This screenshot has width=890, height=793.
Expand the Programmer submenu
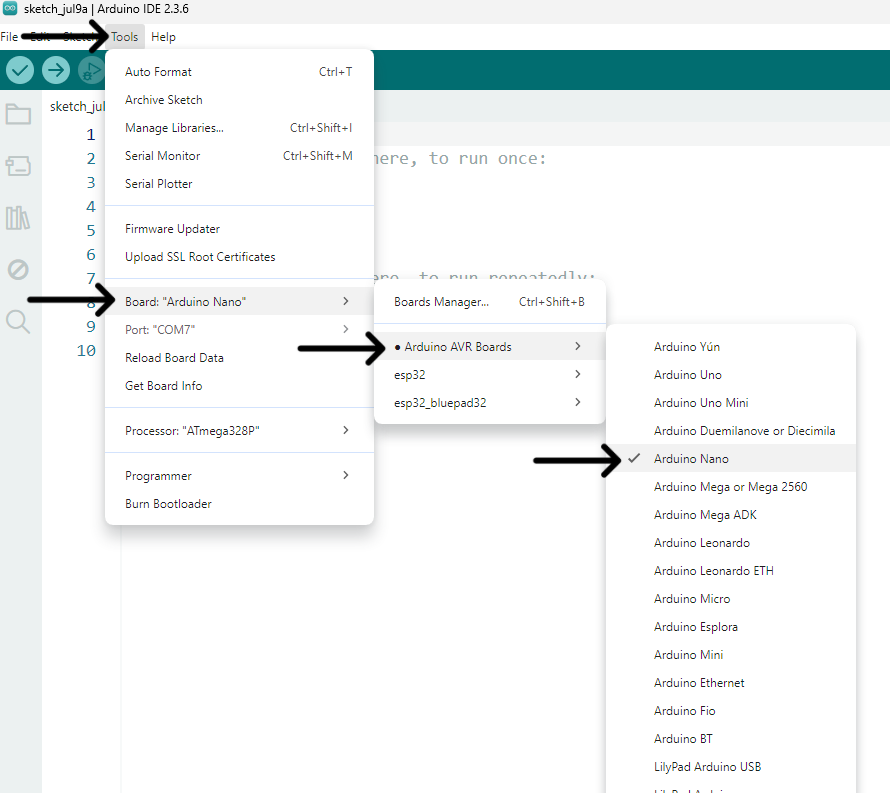tap(239, 476)
